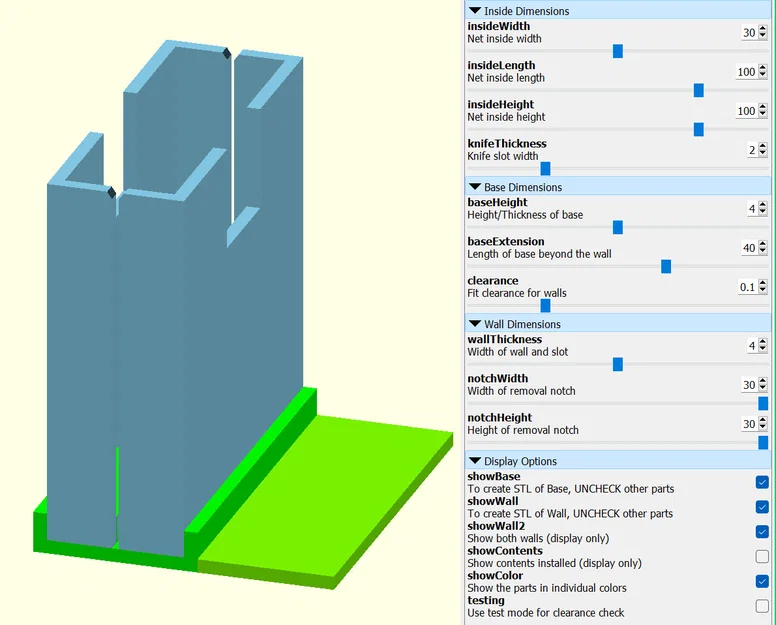The height and width of the screenshot is (625, 776).
Task: Collapse the Wall Dimensions section
Action: (x=475, y=324)
